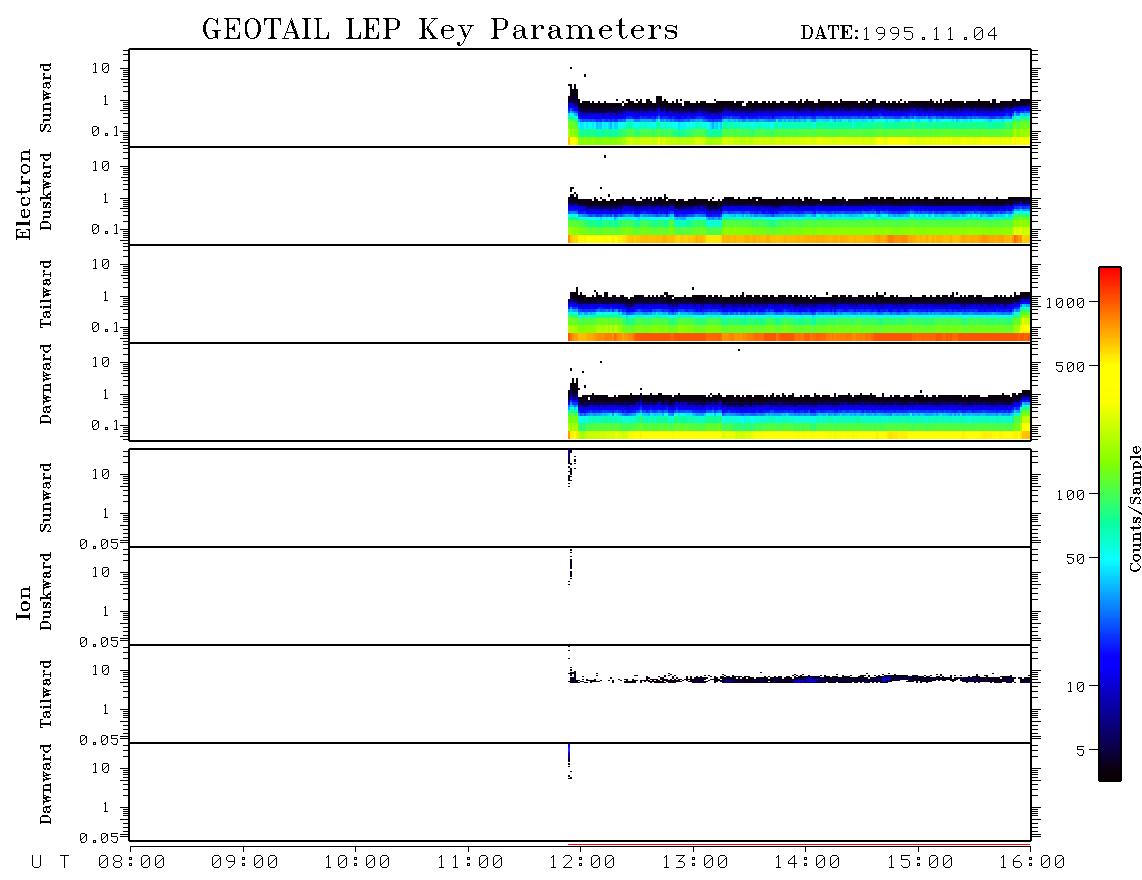Viewport: 1142px width, 880px height.
Task: Select the Ion "Dawnward" axis label
Action: [x=46, y=784]
